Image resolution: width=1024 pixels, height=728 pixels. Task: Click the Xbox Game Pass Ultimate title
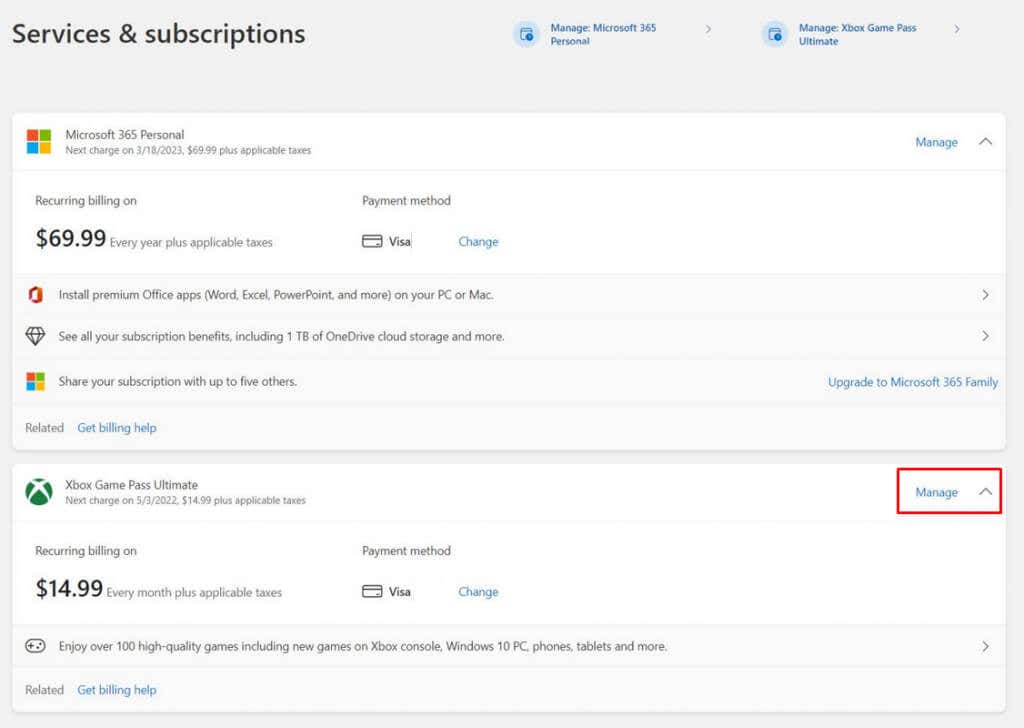tap(131, 484)
